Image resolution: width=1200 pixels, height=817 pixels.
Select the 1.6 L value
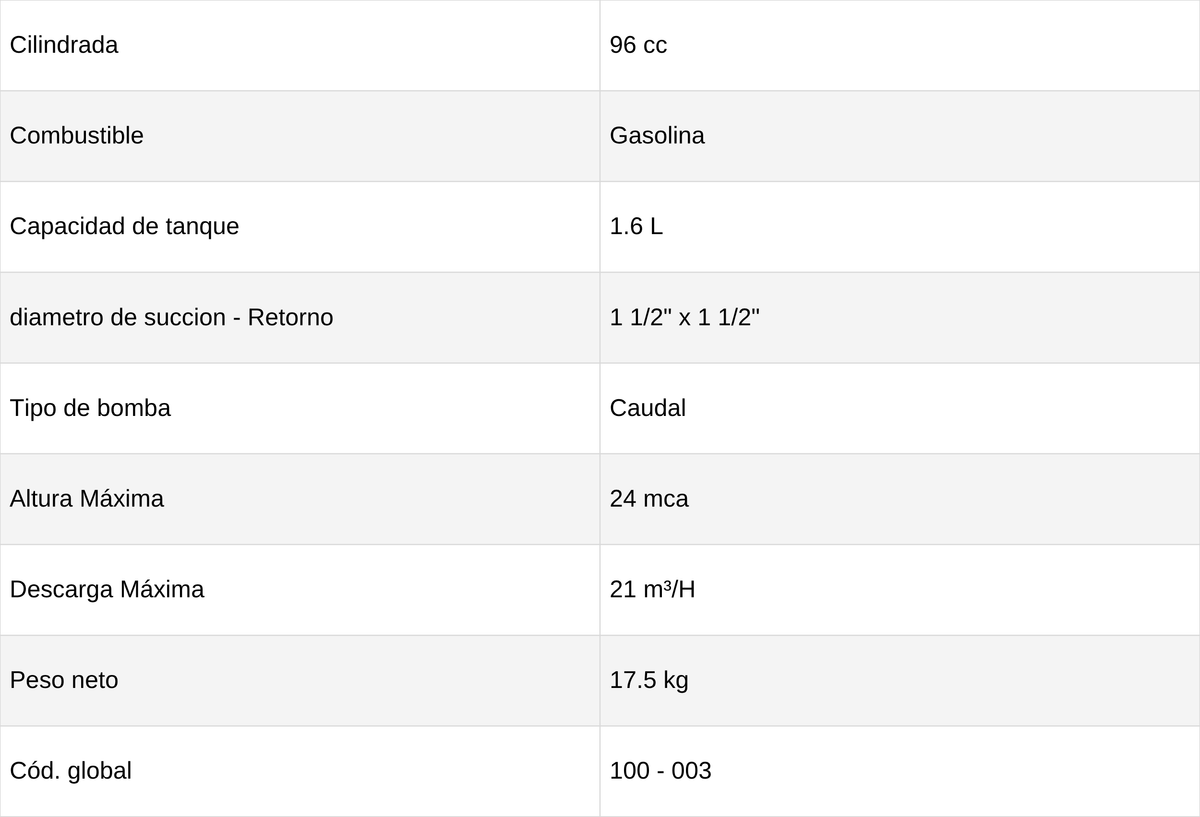pos(636,226)
